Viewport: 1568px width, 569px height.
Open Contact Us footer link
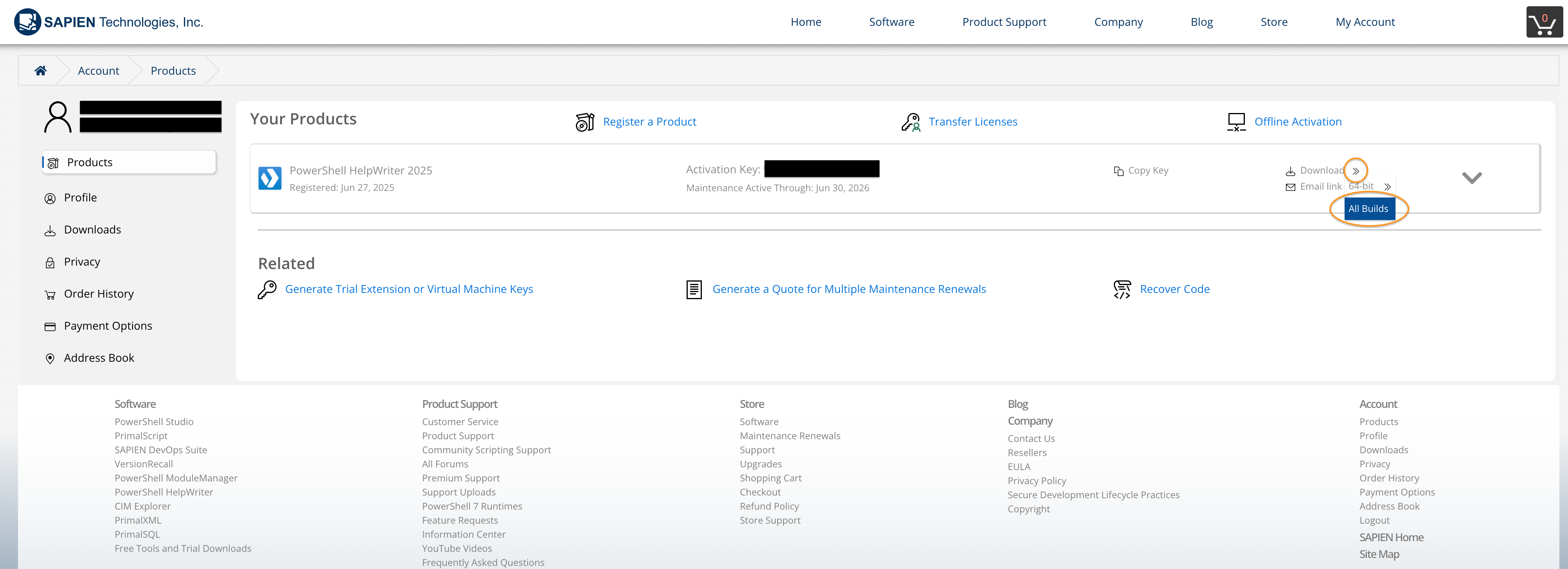(x=1031, y=439)
